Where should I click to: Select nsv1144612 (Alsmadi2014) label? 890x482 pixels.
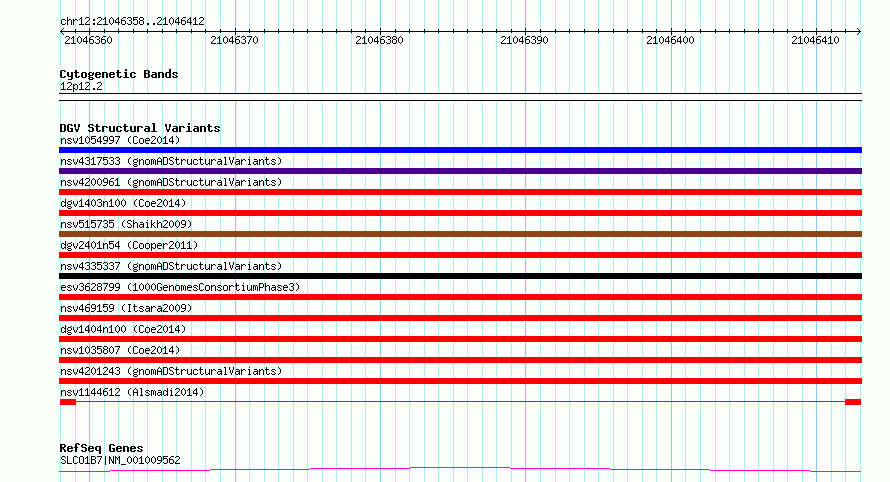132,392
